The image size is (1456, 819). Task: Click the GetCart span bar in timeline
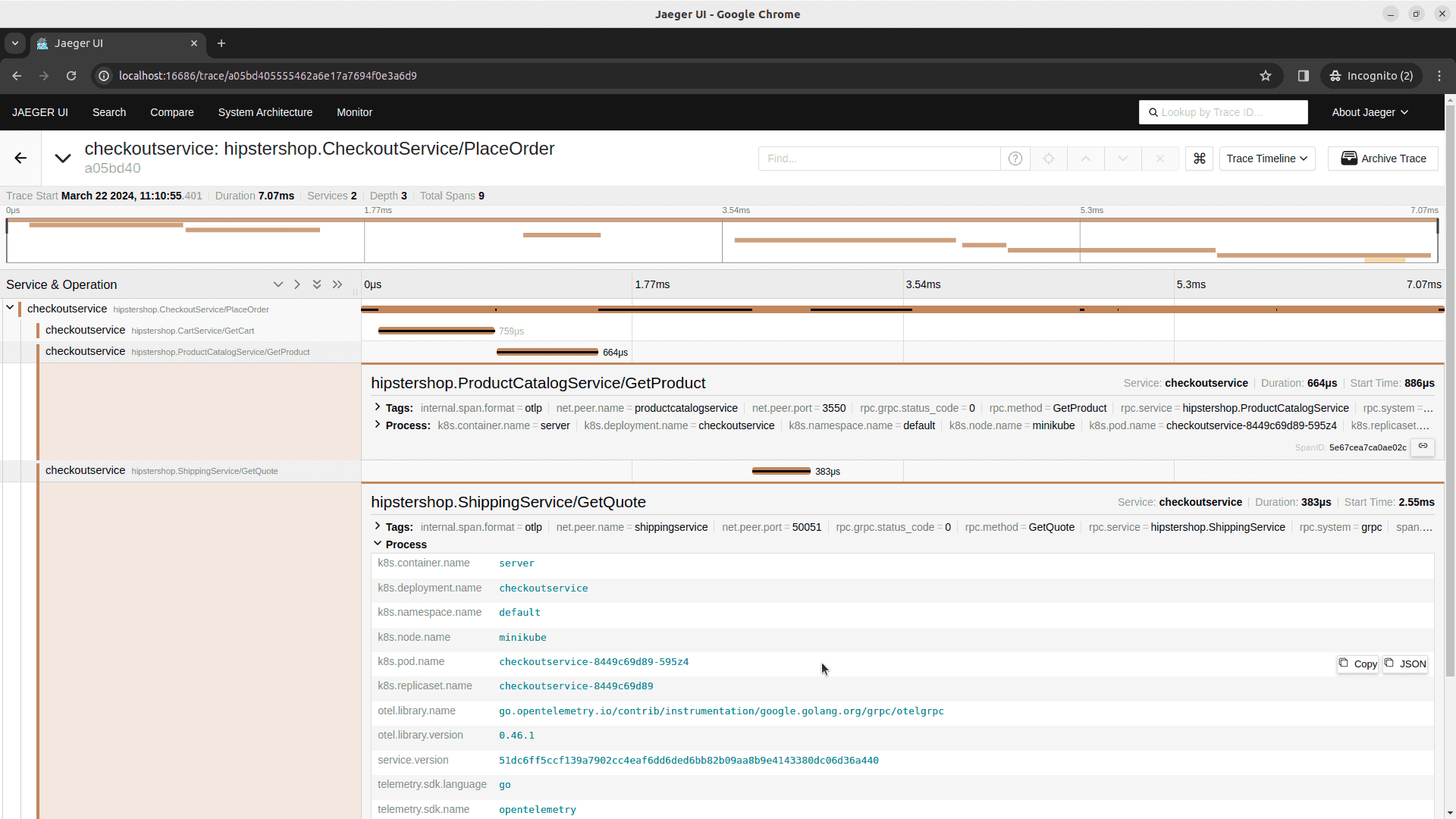(436, 331)
